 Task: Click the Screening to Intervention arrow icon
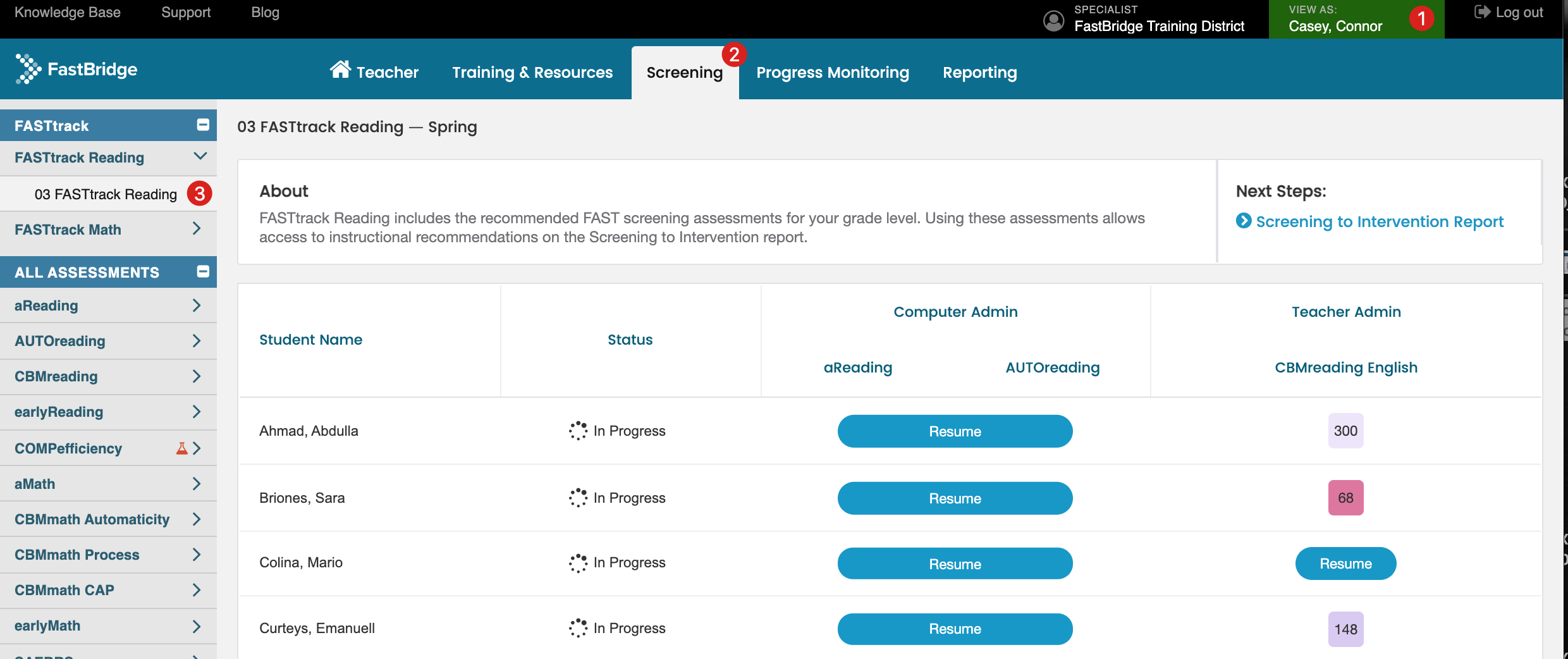tap(1244, 221)
